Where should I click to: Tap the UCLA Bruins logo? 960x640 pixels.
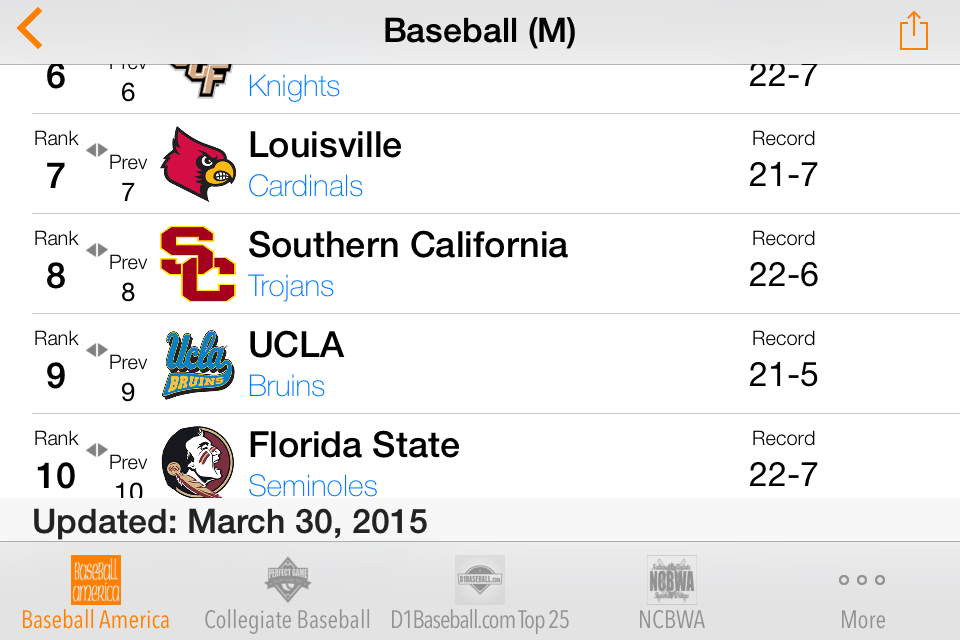pos(198,364)
